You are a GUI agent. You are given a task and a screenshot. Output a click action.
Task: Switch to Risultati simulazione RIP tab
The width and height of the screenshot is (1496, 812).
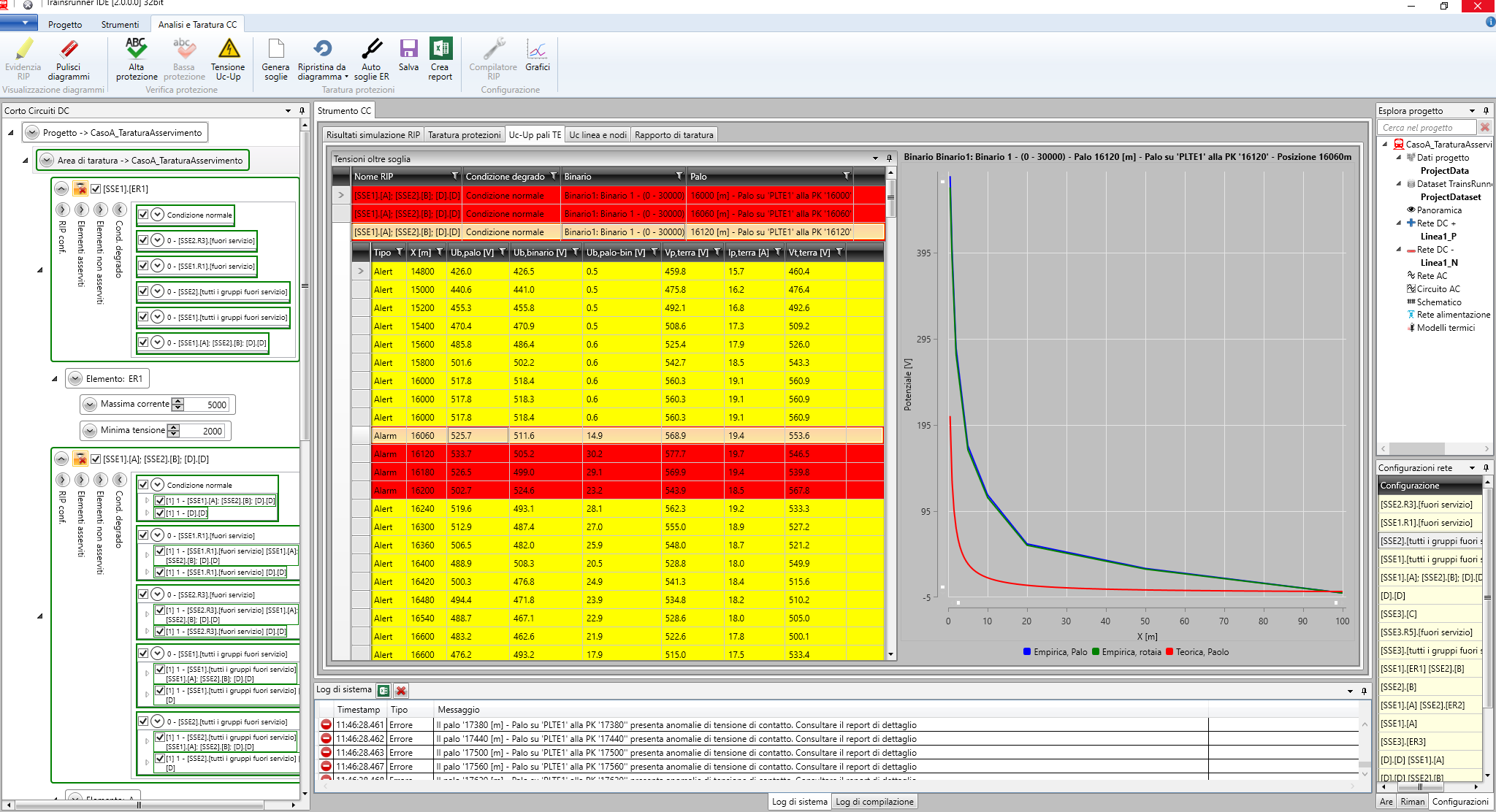(x=373, y=134)
